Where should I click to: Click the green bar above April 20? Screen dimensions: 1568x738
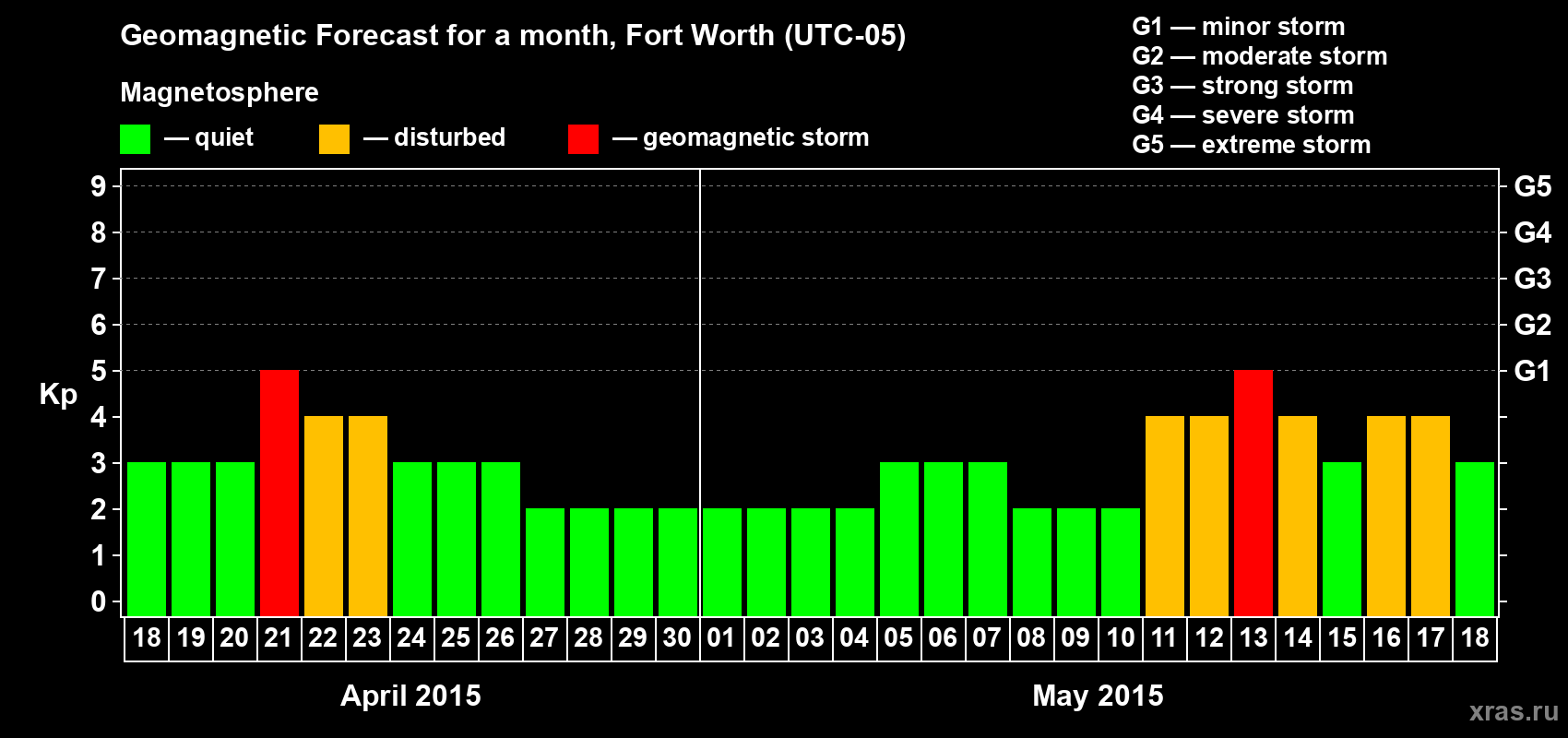pyautogui.click(x=235, y=539)
